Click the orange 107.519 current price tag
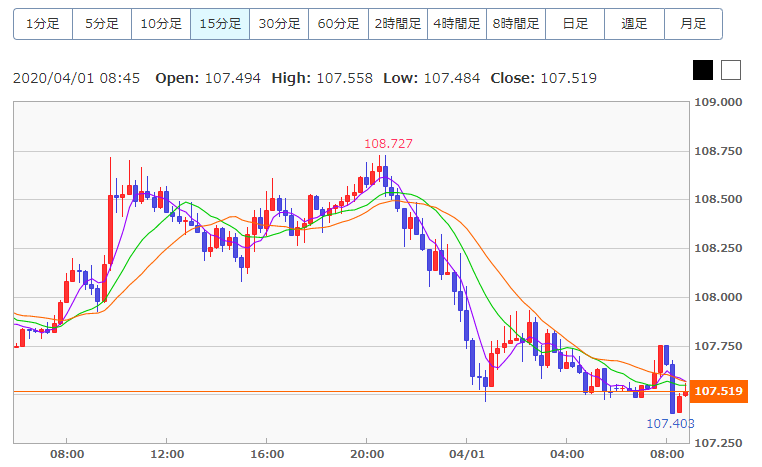This screenshot has height=467, width=762. click(x=719, y=391)
